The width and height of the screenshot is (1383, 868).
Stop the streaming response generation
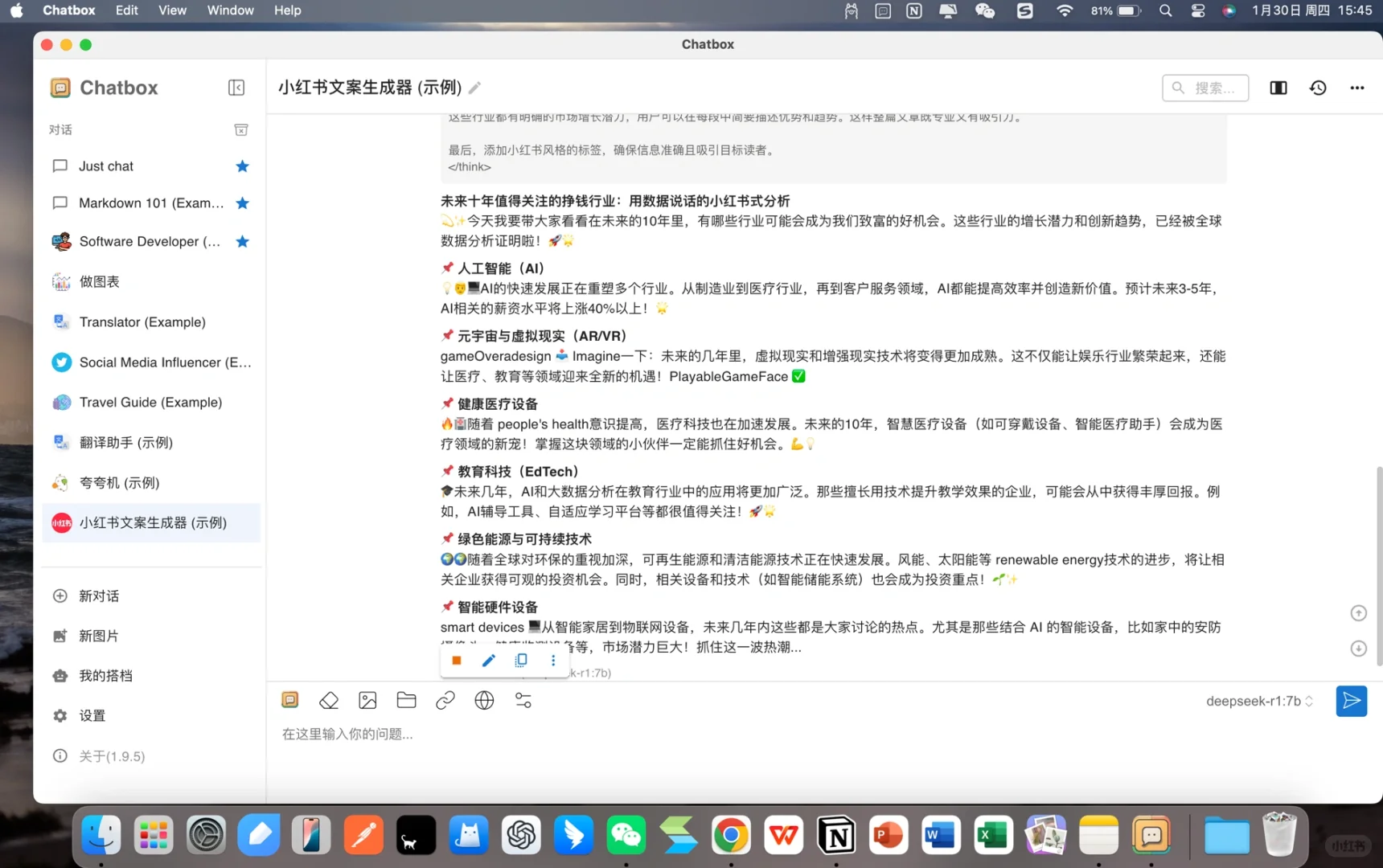pos(456,660)
